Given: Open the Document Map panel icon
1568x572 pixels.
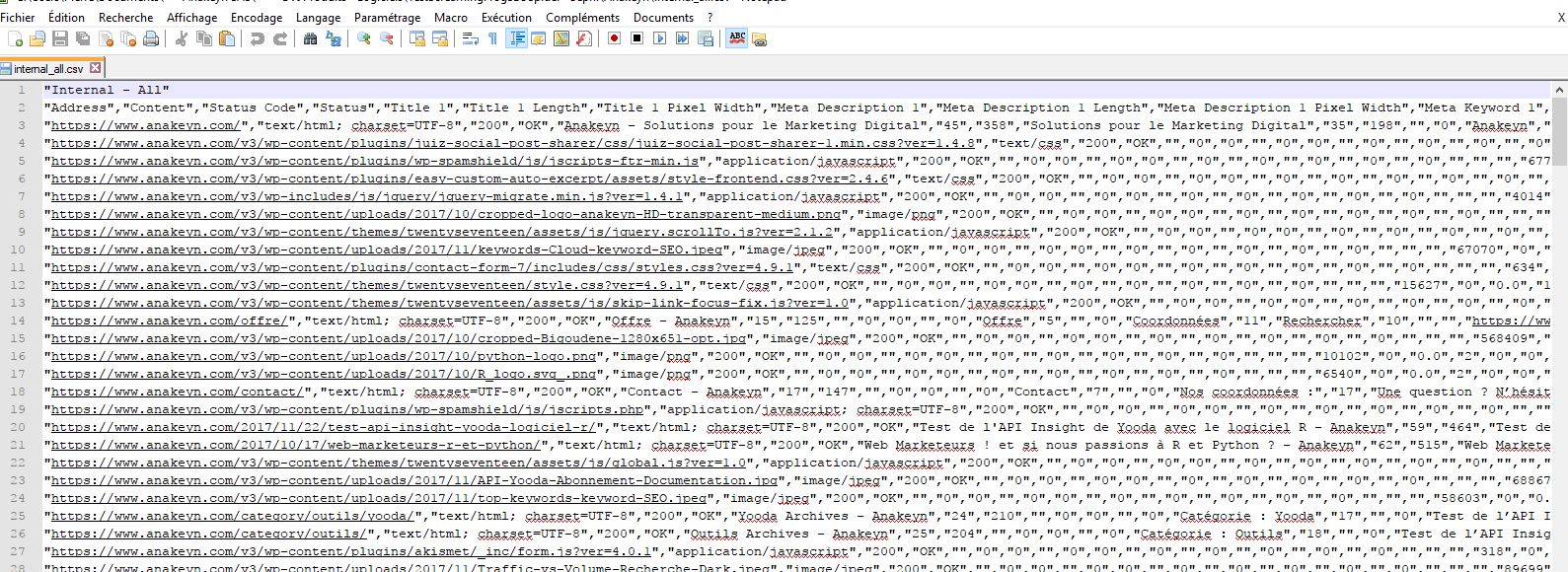Looking at the screenshot, I should click(561, 38).
